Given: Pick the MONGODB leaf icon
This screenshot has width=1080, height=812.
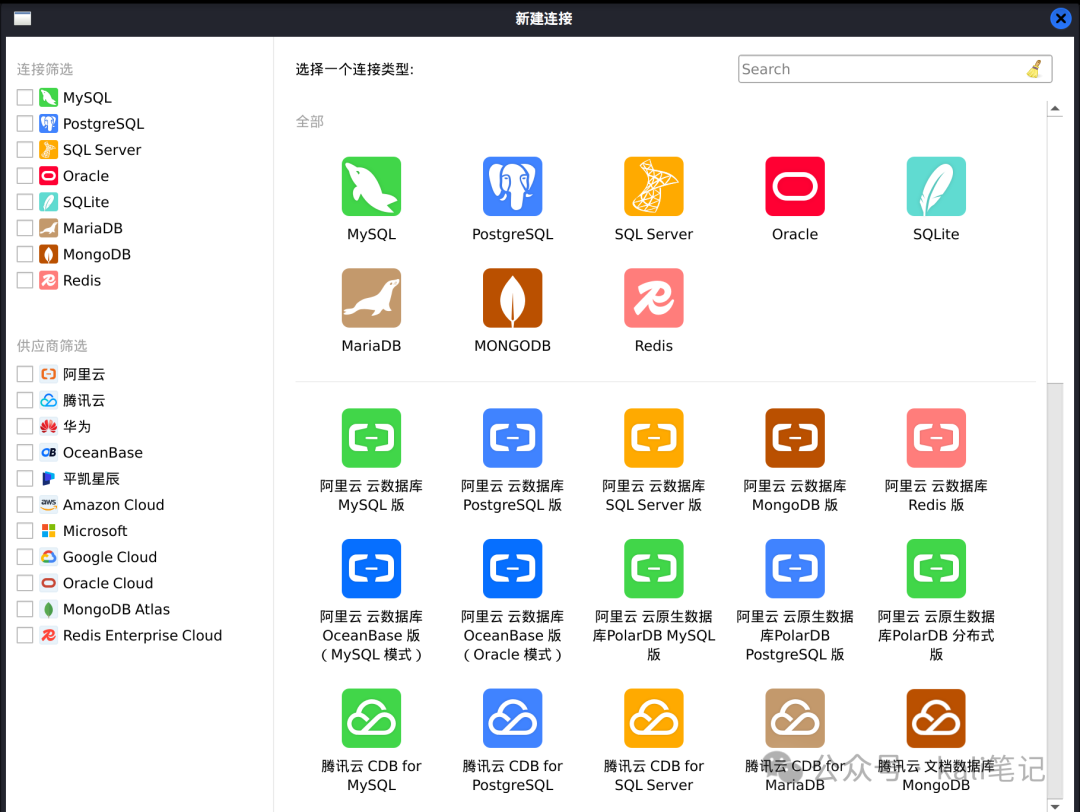Looking at the screenshot, I should (512, 298).
